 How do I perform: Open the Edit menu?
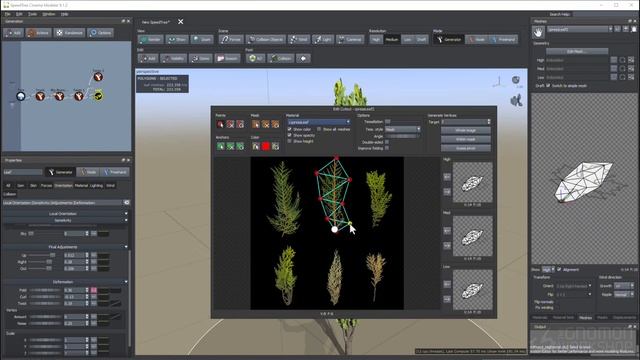[x=19, y=14]
